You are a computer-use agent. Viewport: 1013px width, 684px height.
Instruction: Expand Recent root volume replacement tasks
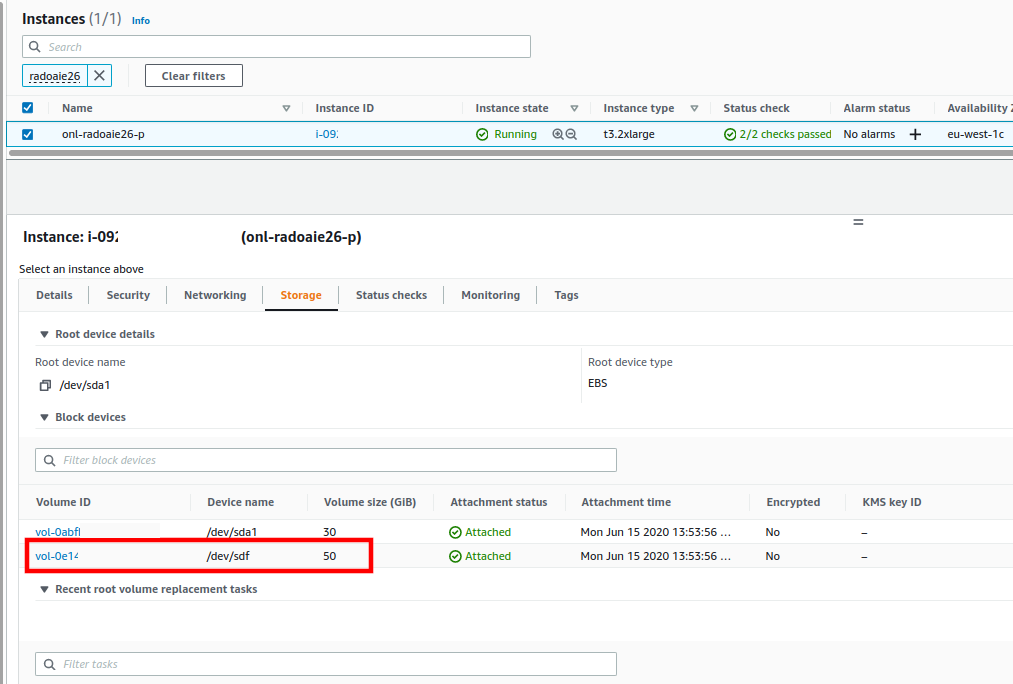click(x=44, y=589)
